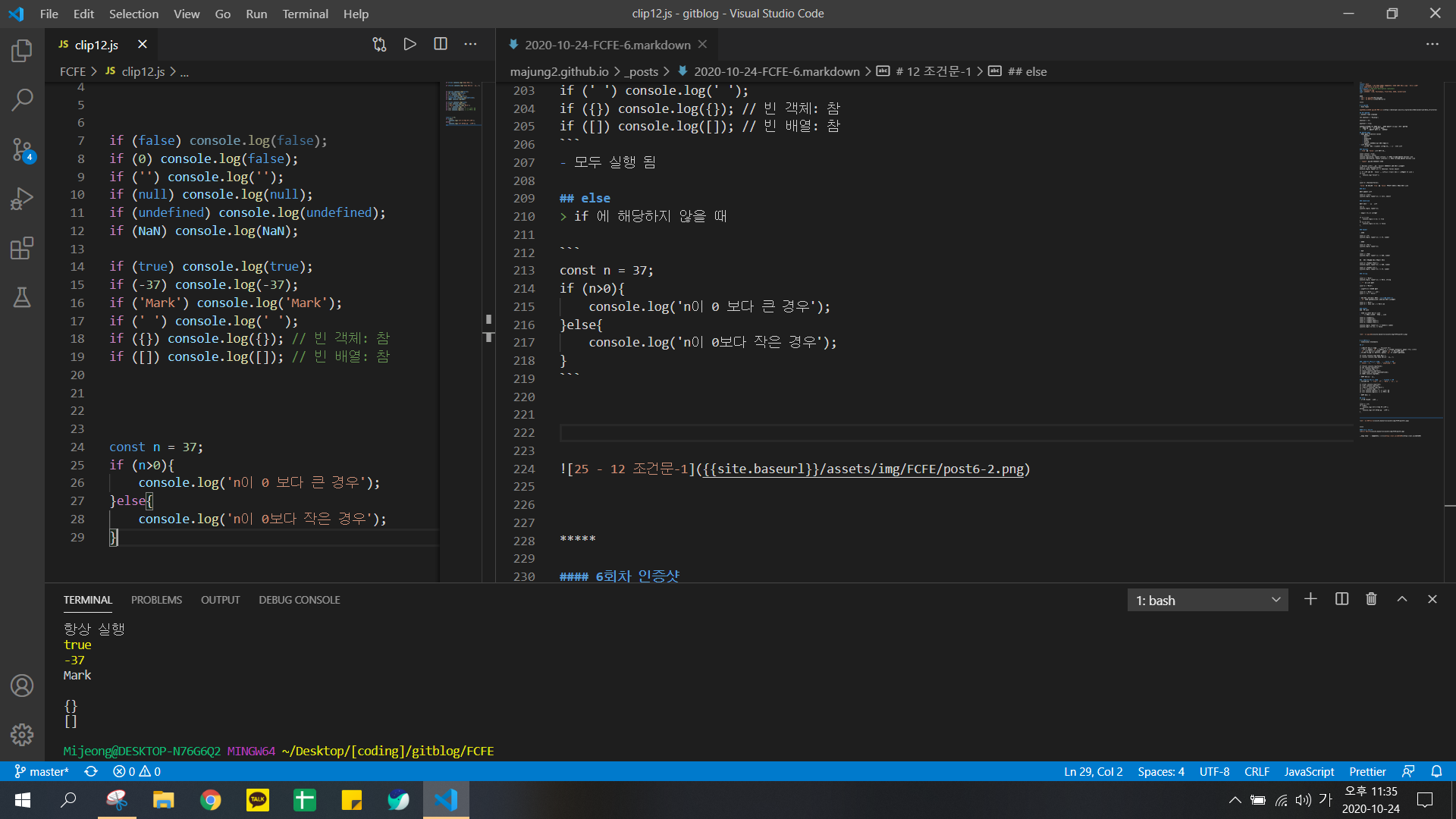Switch to the PROBLEMS panel tab
This screenshot has height=819, width=1456.
(156, 600)
